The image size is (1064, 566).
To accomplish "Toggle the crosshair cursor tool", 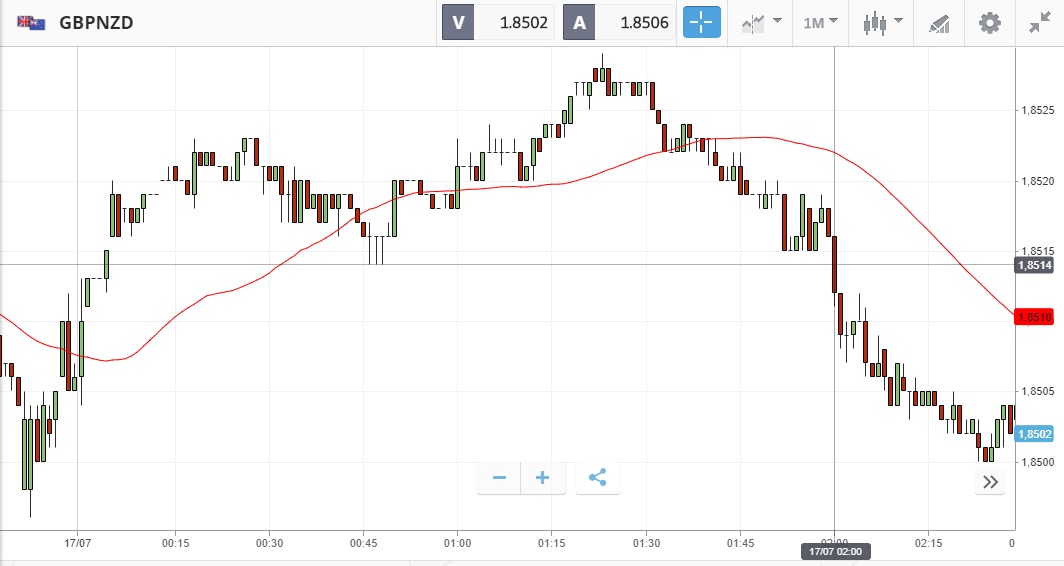I will pos(701,22).
